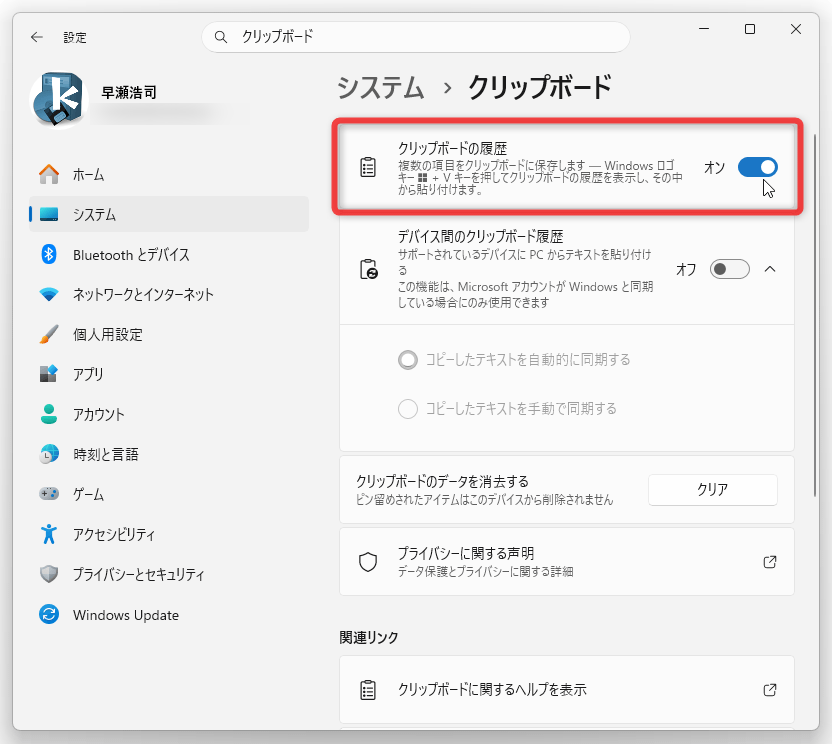
Task: Click the ゲーム controller icon
Action: coord(49,494)
